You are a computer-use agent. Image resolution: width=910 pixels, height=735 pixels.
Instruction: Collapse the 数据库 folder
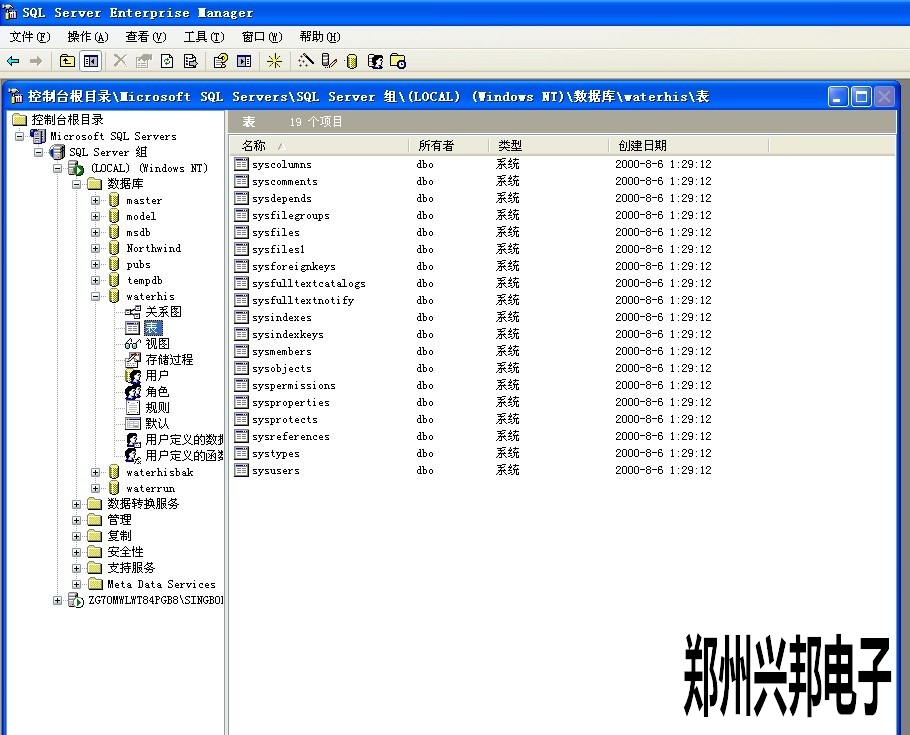tap(77, 185)
